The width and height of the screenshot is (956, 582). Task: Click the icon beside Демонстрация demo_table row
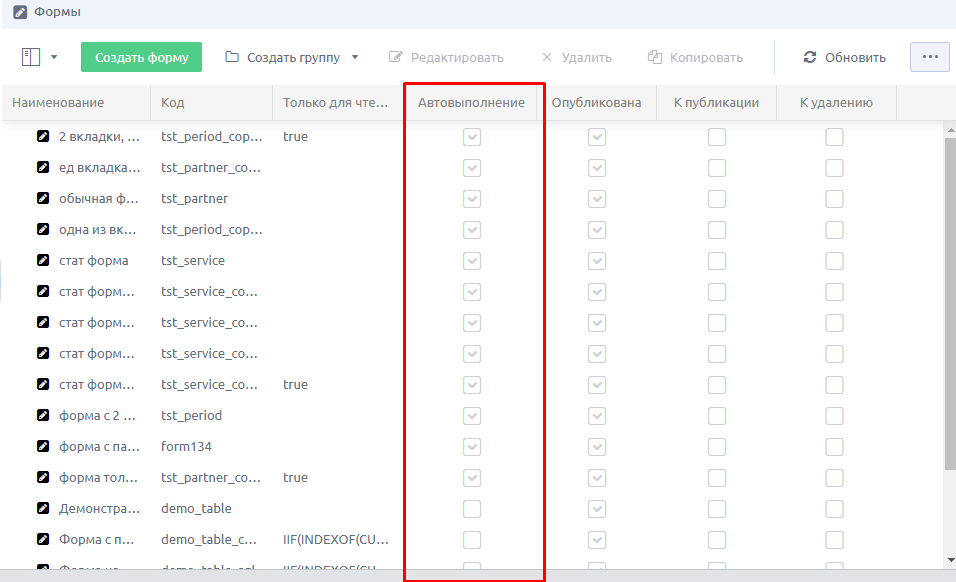point(43,509)
